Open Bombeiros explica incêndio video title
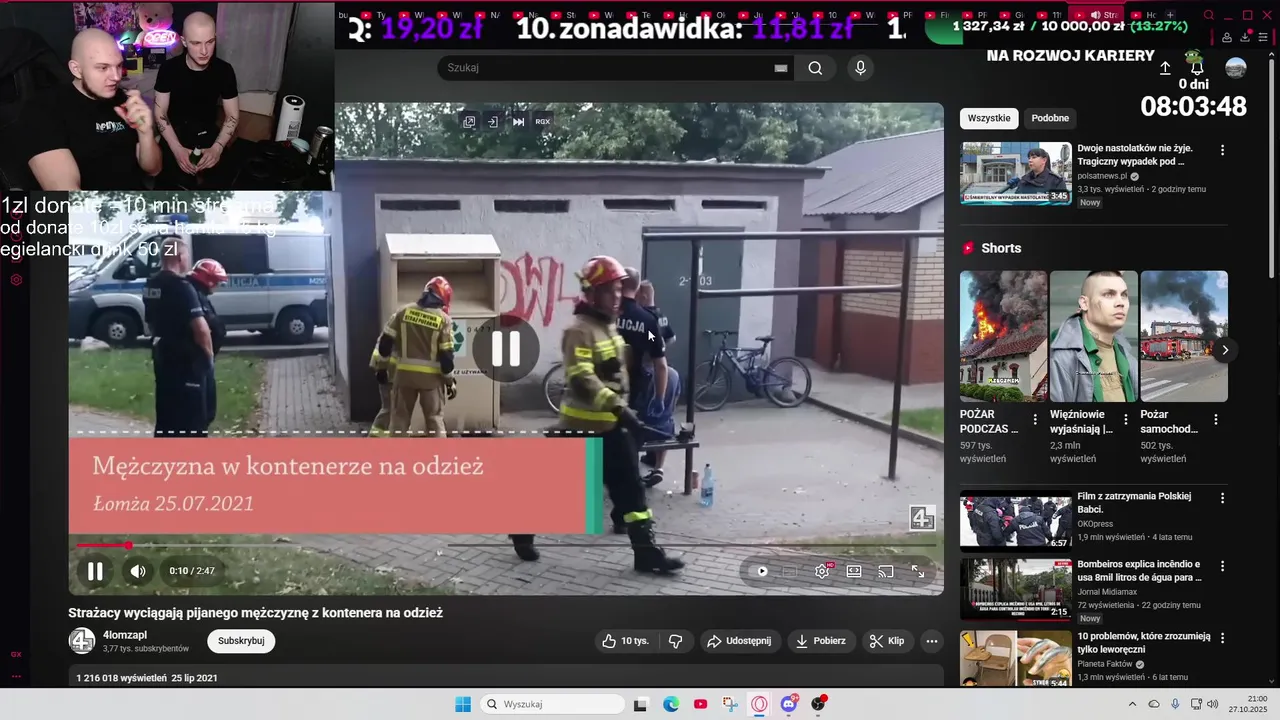Image resolution: width=1280 pixels, height=720 pixels. pyautogui.click(x=1139, y=571)
